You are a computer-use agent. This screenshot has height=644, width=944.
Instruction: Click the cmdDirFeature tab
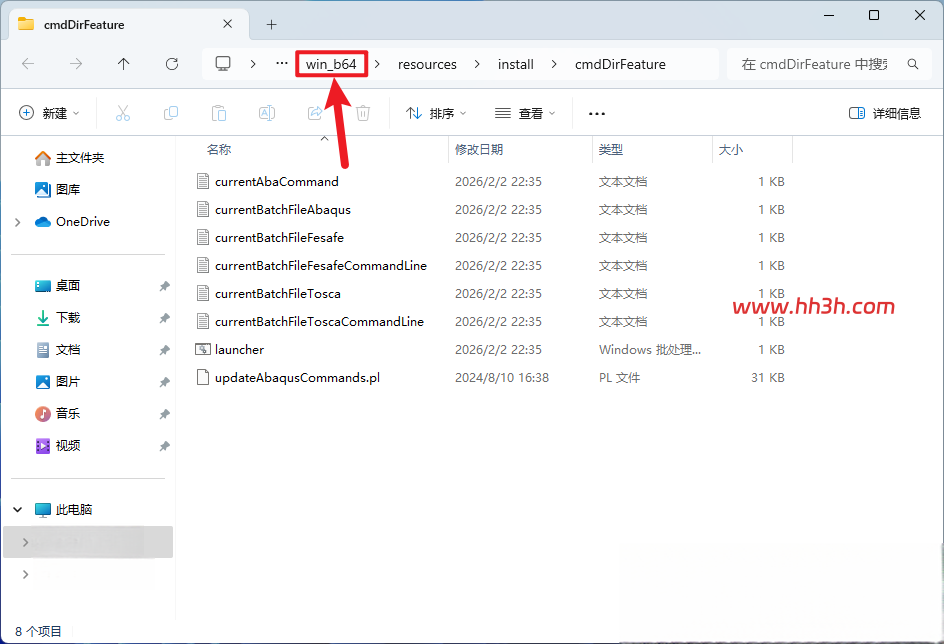click(129, 25)
